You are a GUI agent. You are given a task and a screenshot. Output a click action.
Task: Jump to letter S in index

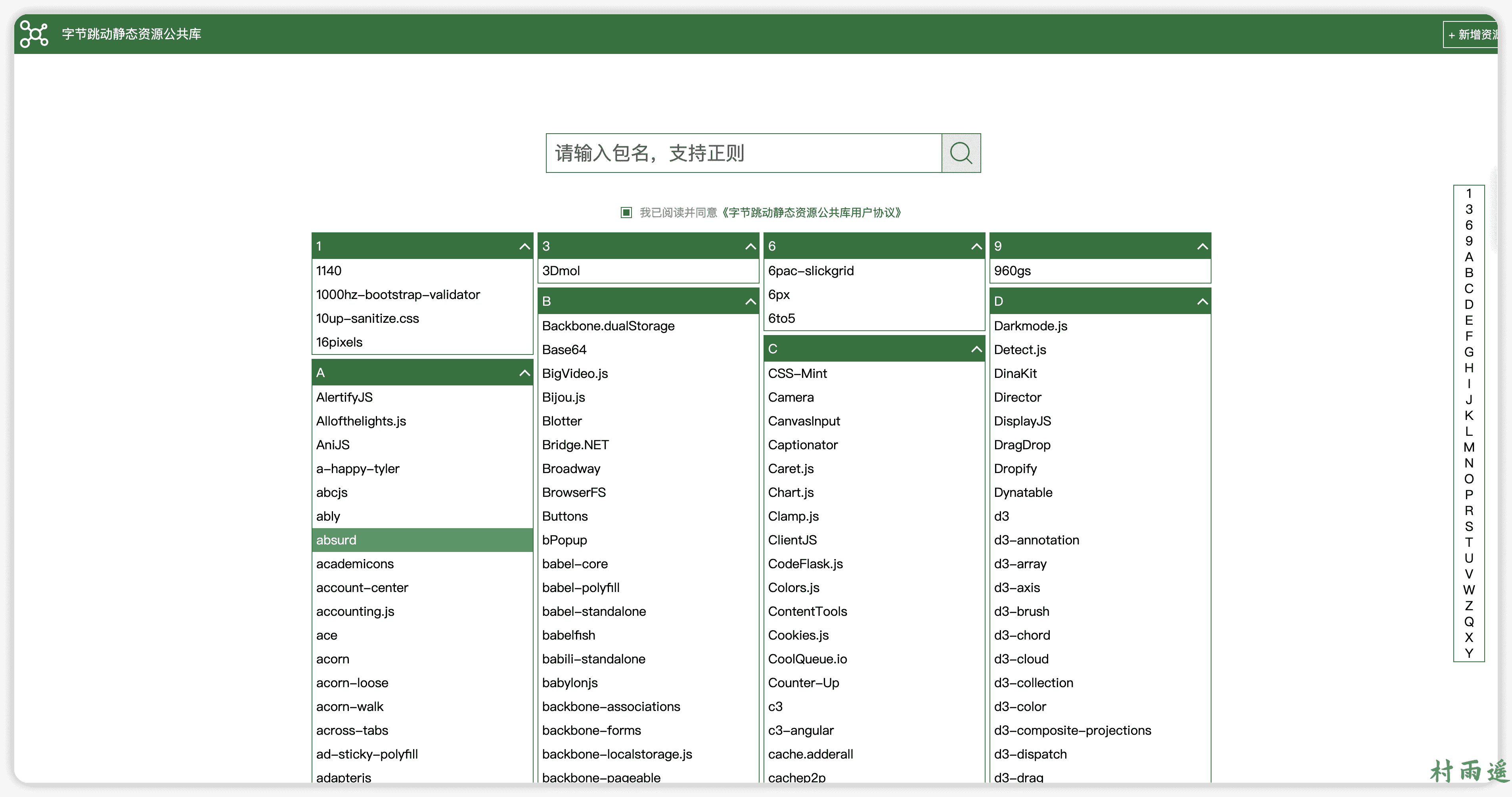coord(1468,527)
